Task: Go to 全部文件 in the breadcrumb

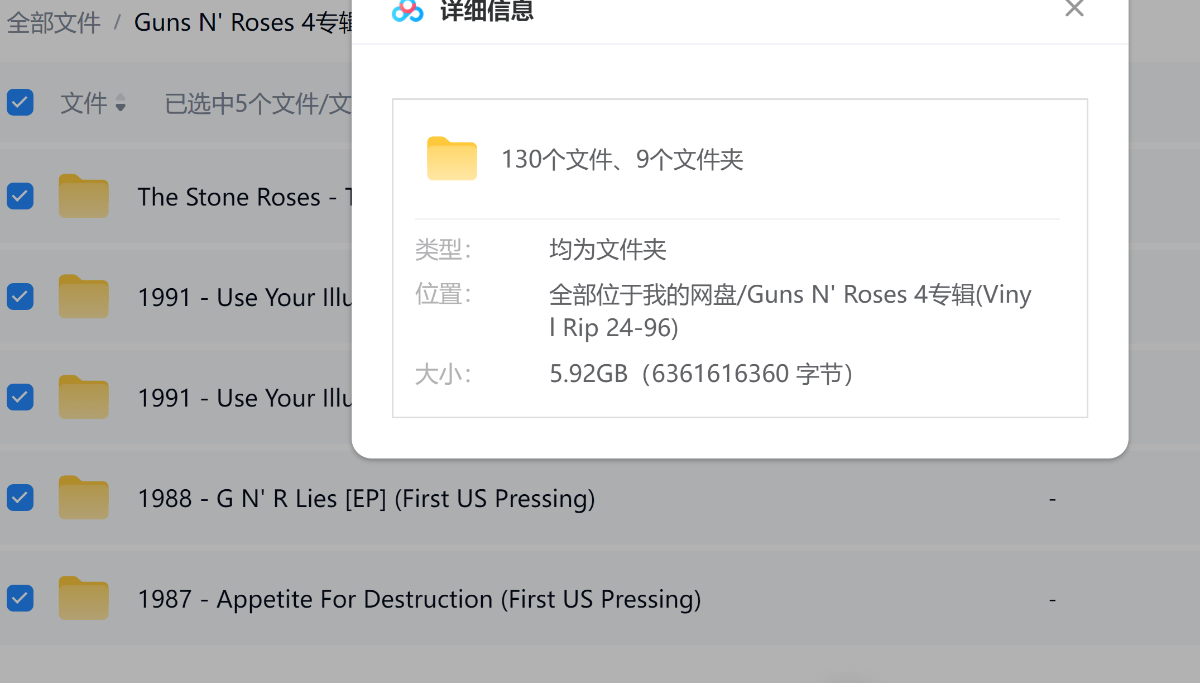Action: [x=54, y=23]
